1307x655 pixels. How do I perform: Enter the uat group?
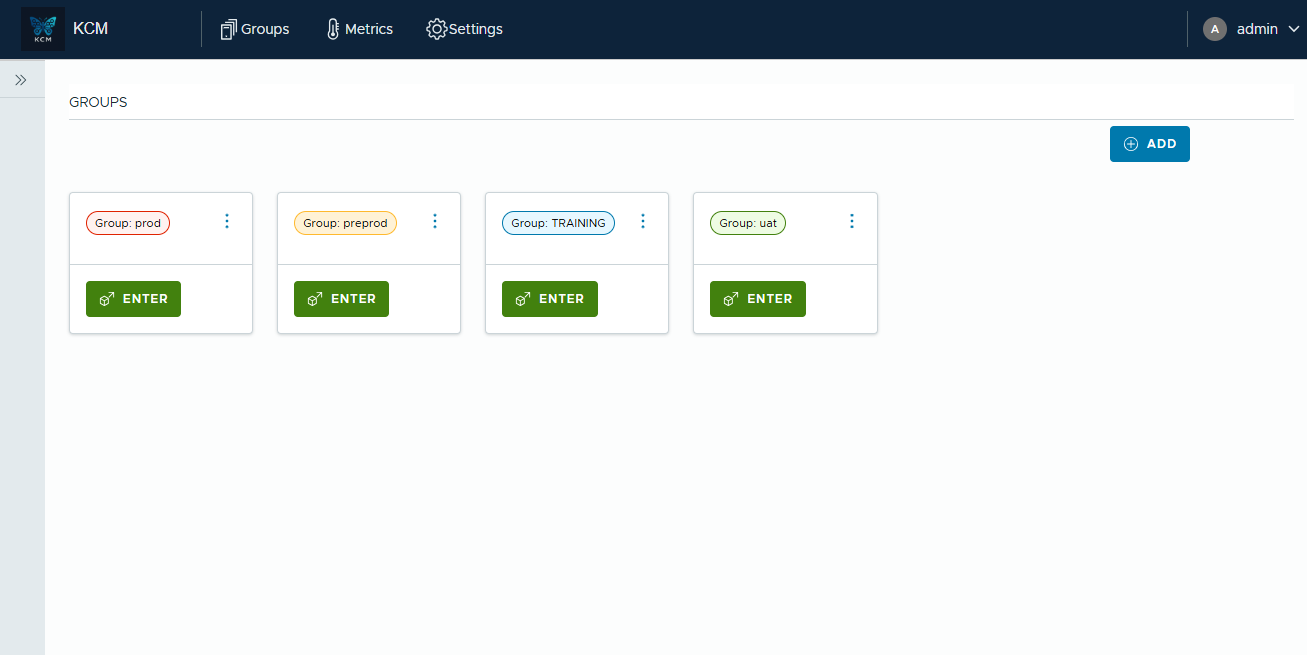pyautogui.click(x=757, y=299)
